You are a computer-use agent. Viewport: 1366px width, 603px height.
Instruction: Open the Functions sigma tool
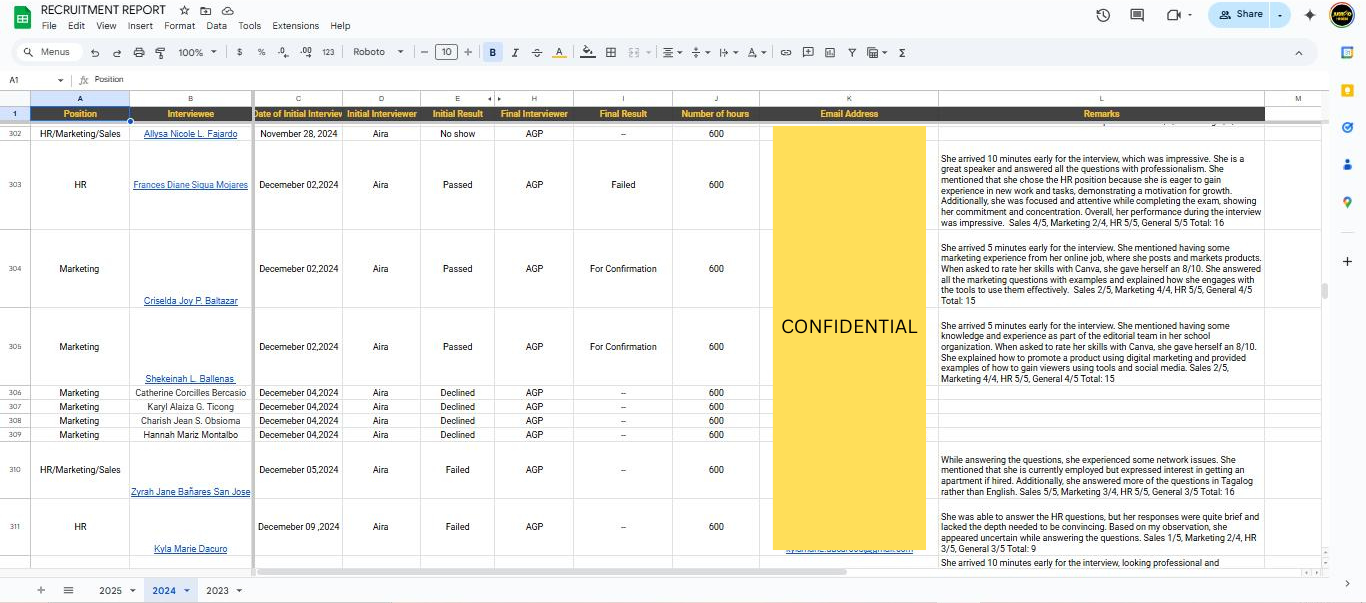[902, 52]
